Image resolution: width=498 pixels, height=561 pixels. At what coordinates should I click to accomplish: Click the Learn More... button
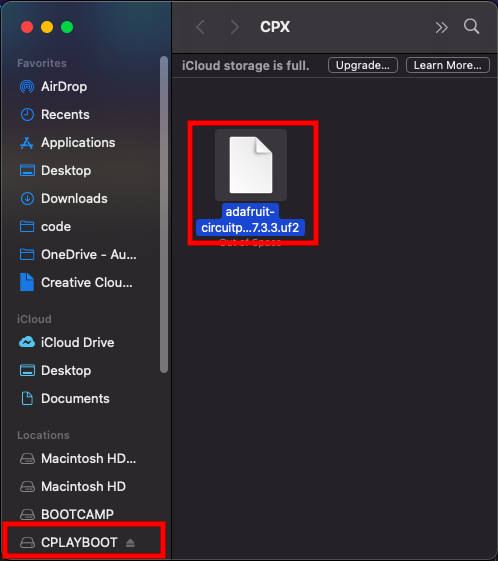click(x=448, y=65)
